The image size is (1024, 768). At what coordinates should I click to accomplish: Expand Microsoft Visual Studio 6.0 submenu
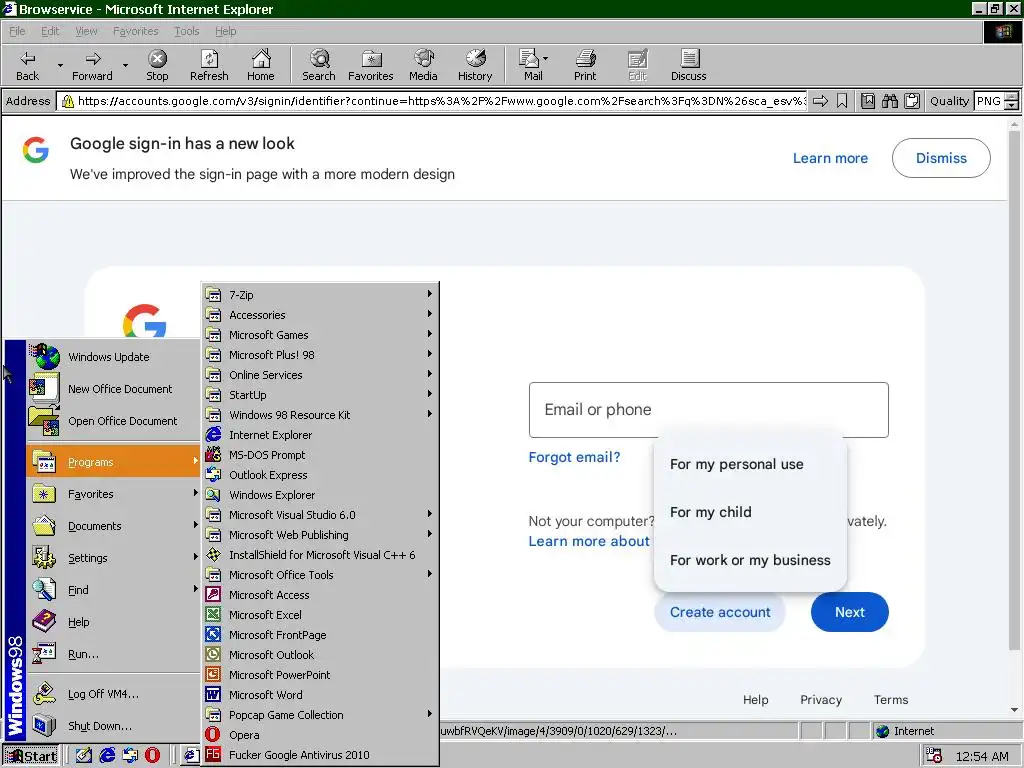point(320,515)
